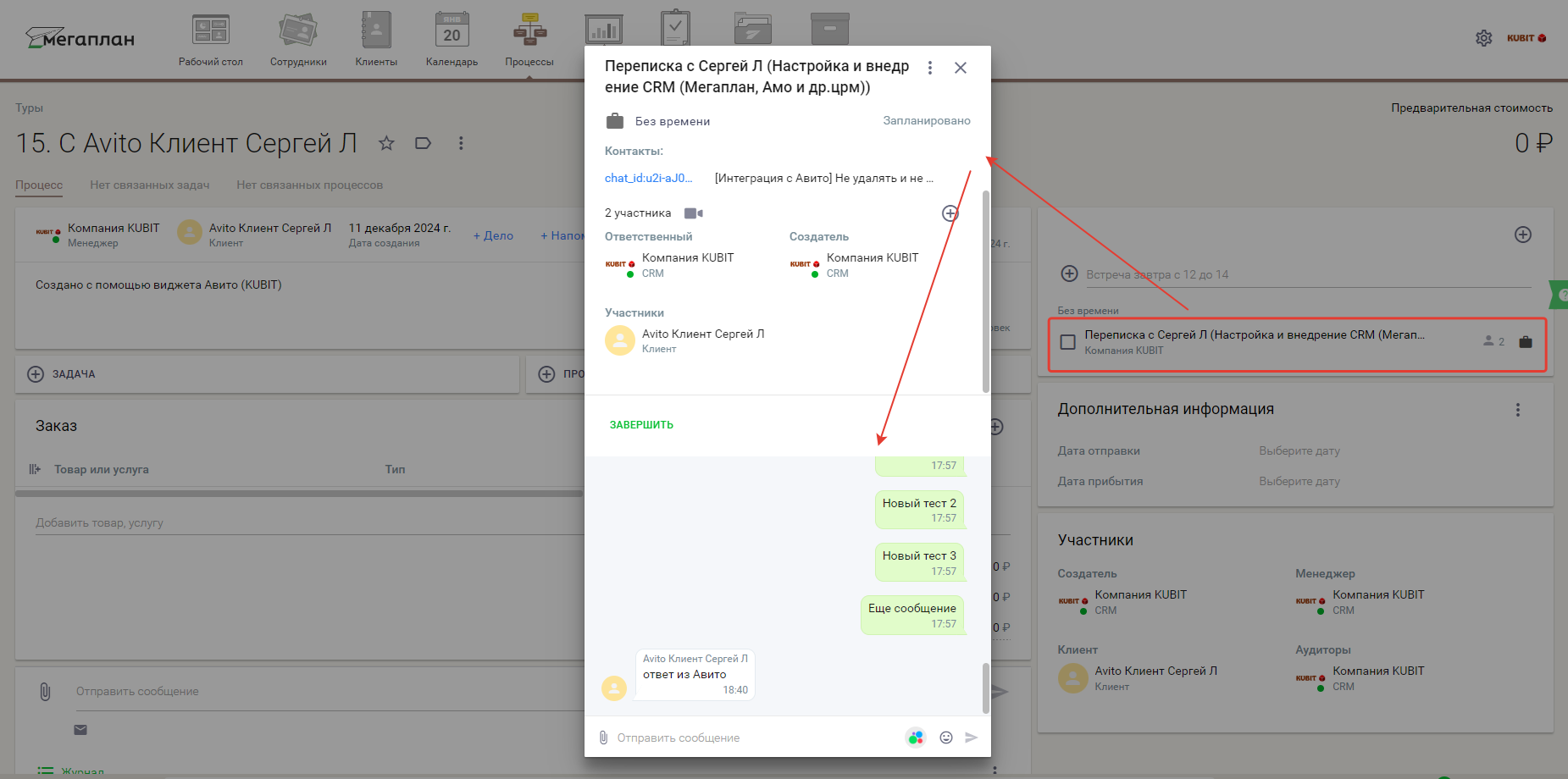Start video call with participants
This screenshot has height=779, width=1568.
click(694, 213)
